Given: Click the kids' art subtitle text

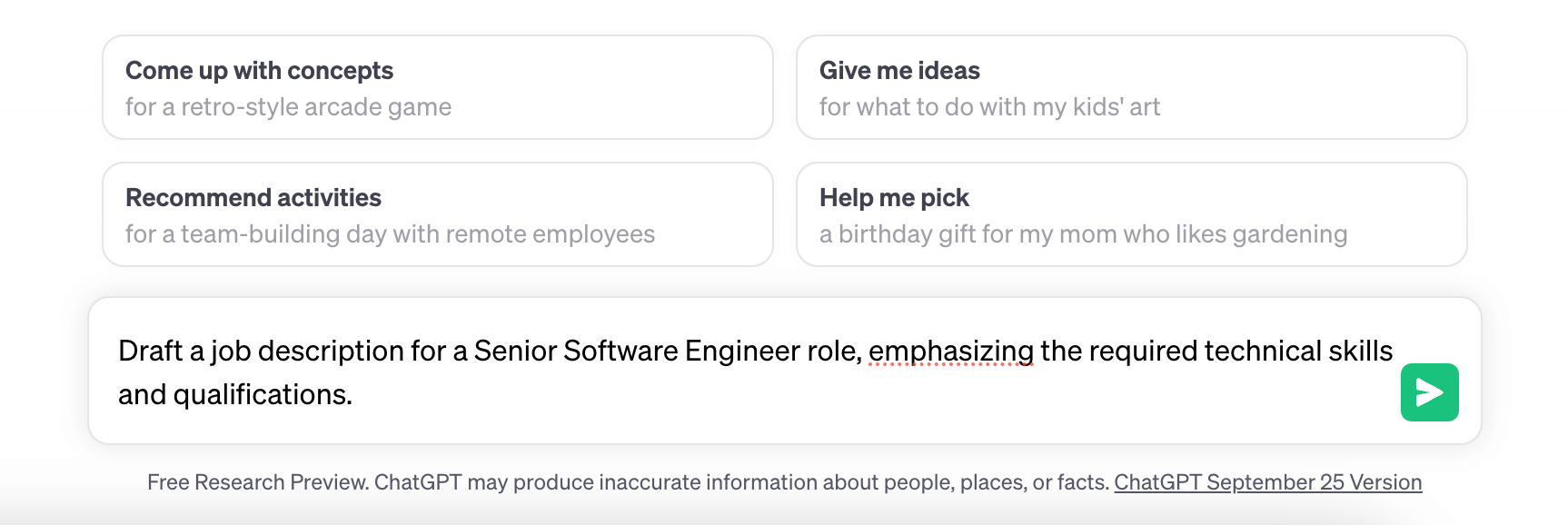Looking at the screenshot, I should click(989, 106).
